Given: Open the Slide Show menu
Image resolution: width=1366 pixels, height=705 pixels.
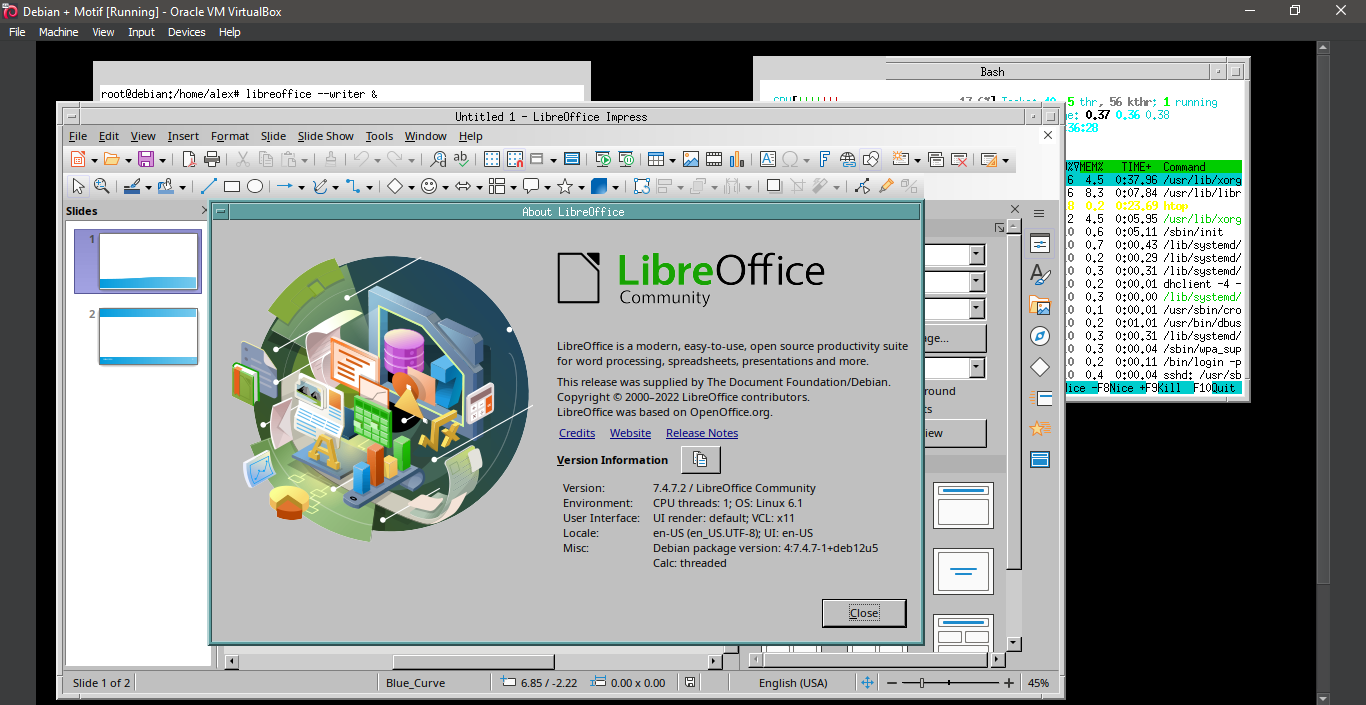Looking at the screenshot, I should (325, 136).
